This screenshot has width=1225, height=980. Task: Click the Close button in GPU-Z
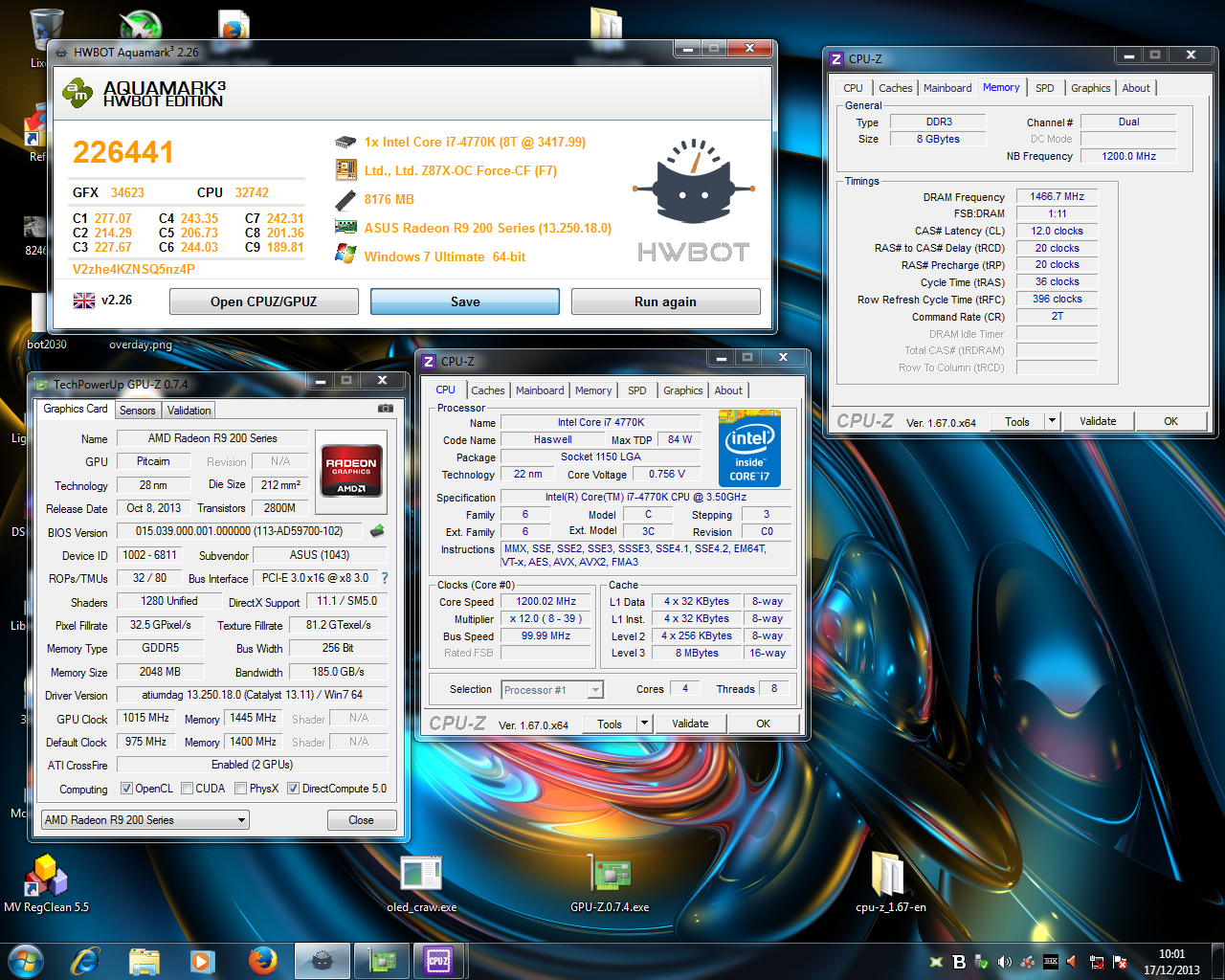361,820
